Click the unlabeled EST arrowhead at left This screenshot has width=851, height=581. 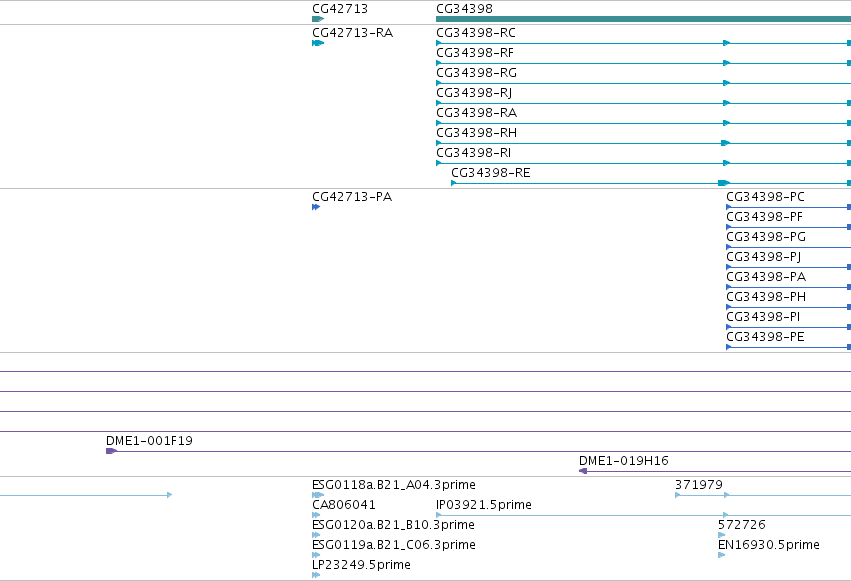coord(169,495)
